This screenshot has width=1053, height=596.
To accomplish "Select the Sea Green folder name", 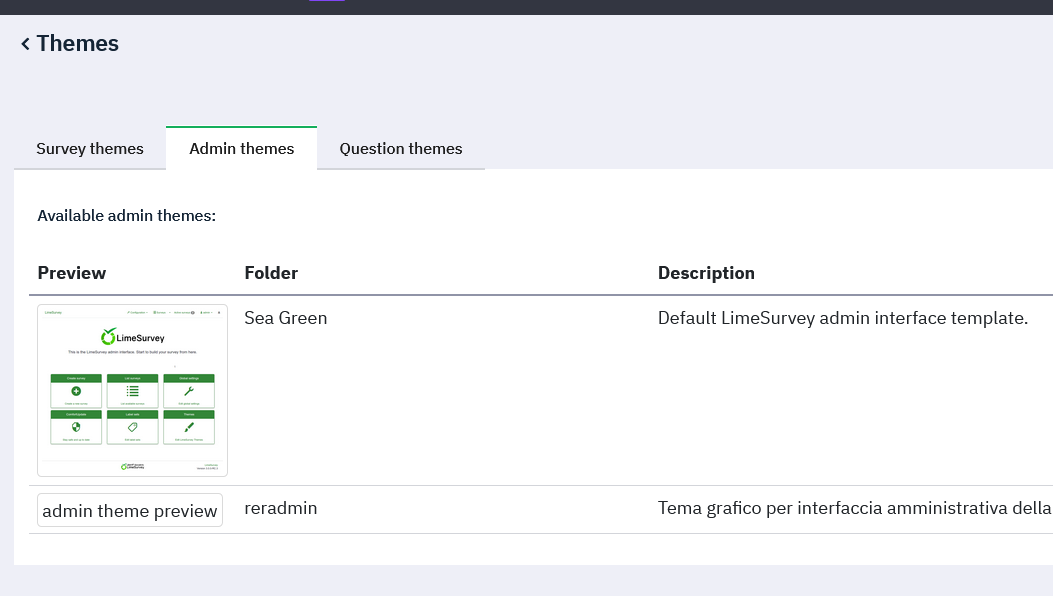I will [286, 318].
